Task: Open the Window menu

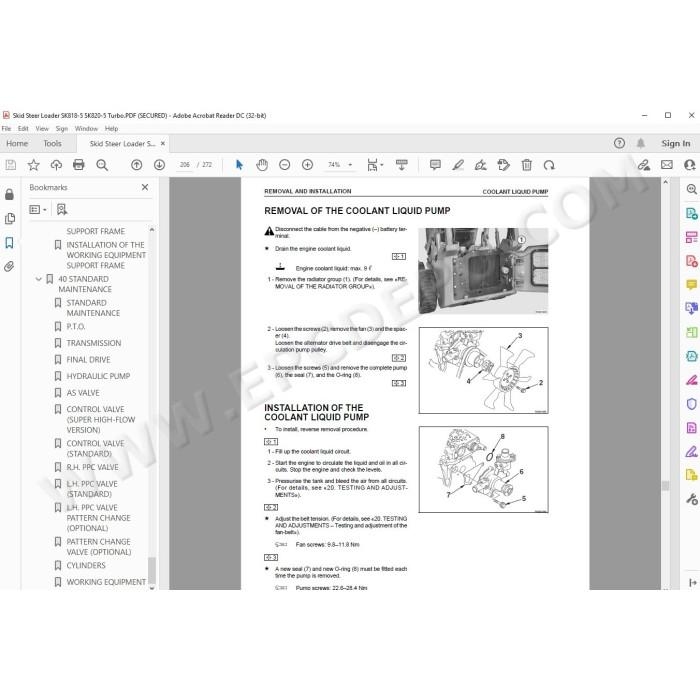Action: tap(86, 129)
